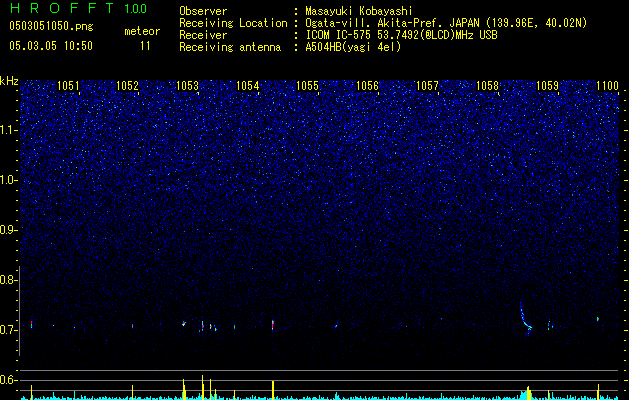This screenshot has height=400, width=629.
Task: Click the yellow intensity spike near 1054
Action: [273, 390]
